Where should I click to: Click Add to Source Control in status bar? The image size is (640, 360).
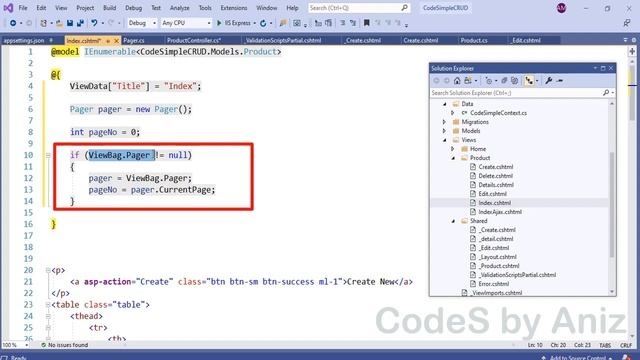coord(577,358)
